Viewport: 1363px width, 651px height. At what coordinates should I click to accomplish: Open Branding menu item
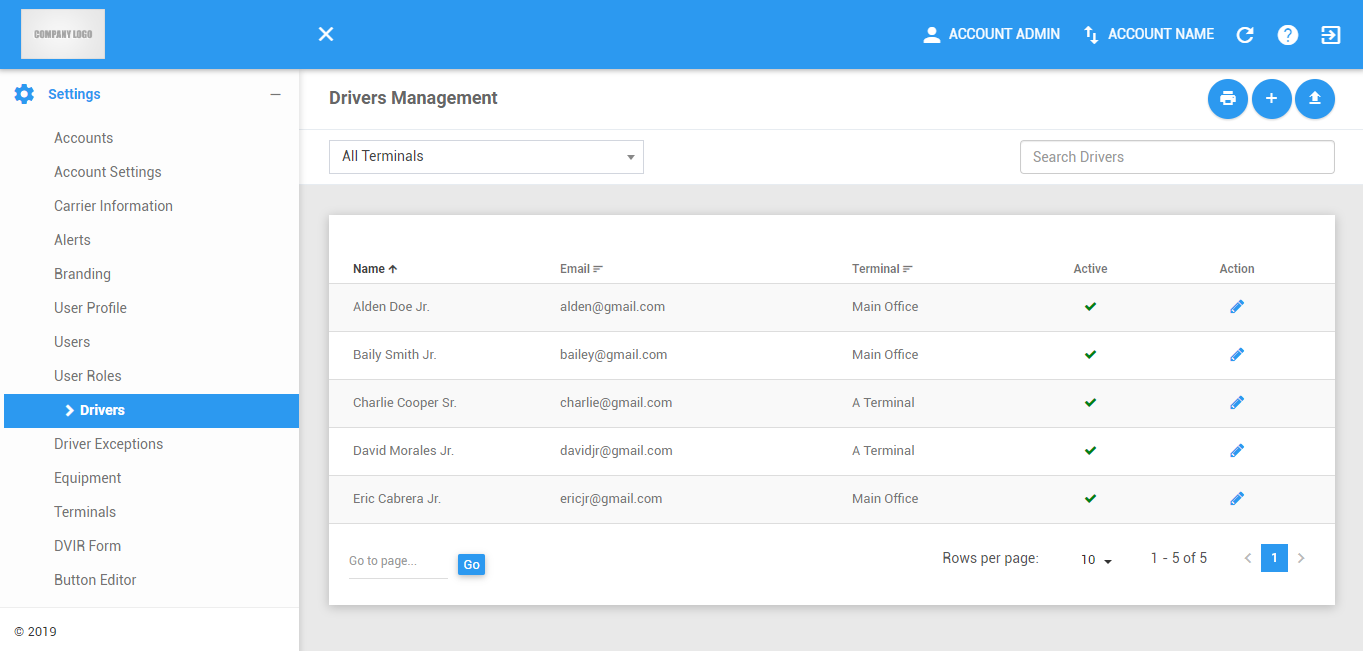[x=82, y=274]
